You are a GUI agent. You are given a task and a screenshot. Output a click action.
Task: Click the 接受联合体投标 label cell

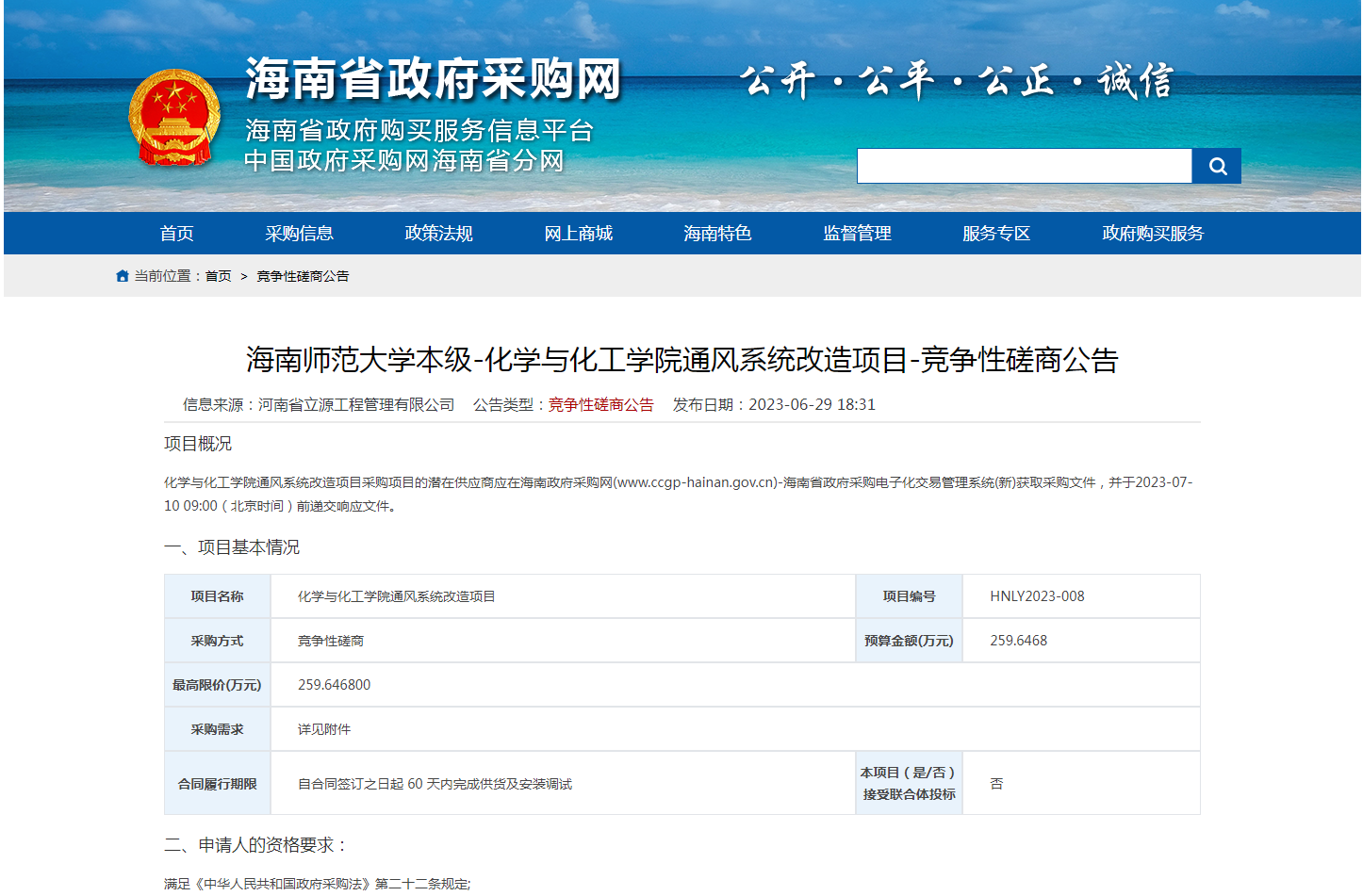909,784
